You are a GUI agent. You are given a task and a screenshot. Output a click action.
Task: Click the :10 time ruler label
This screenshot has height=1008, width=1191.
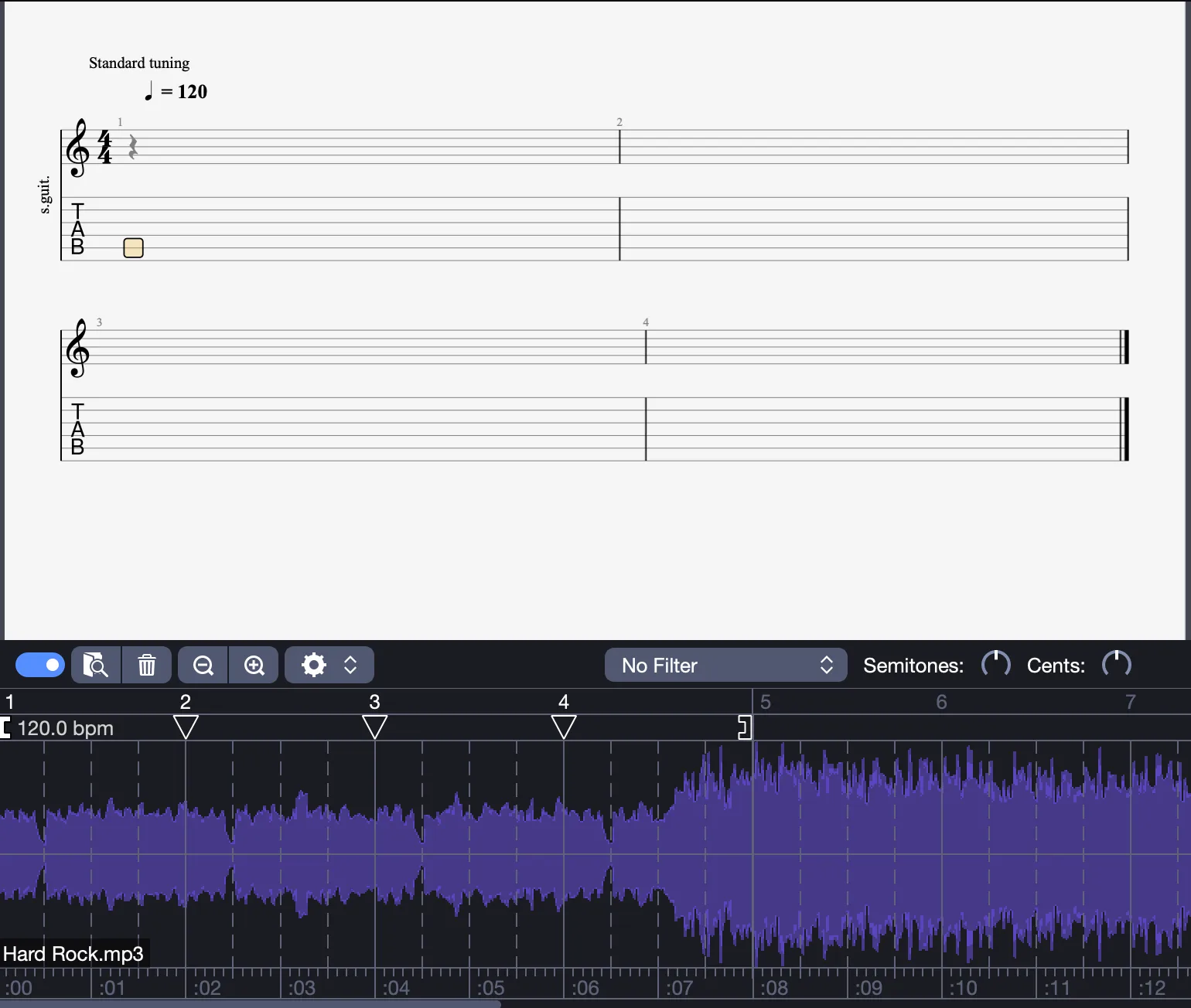[x=964, y=988]
